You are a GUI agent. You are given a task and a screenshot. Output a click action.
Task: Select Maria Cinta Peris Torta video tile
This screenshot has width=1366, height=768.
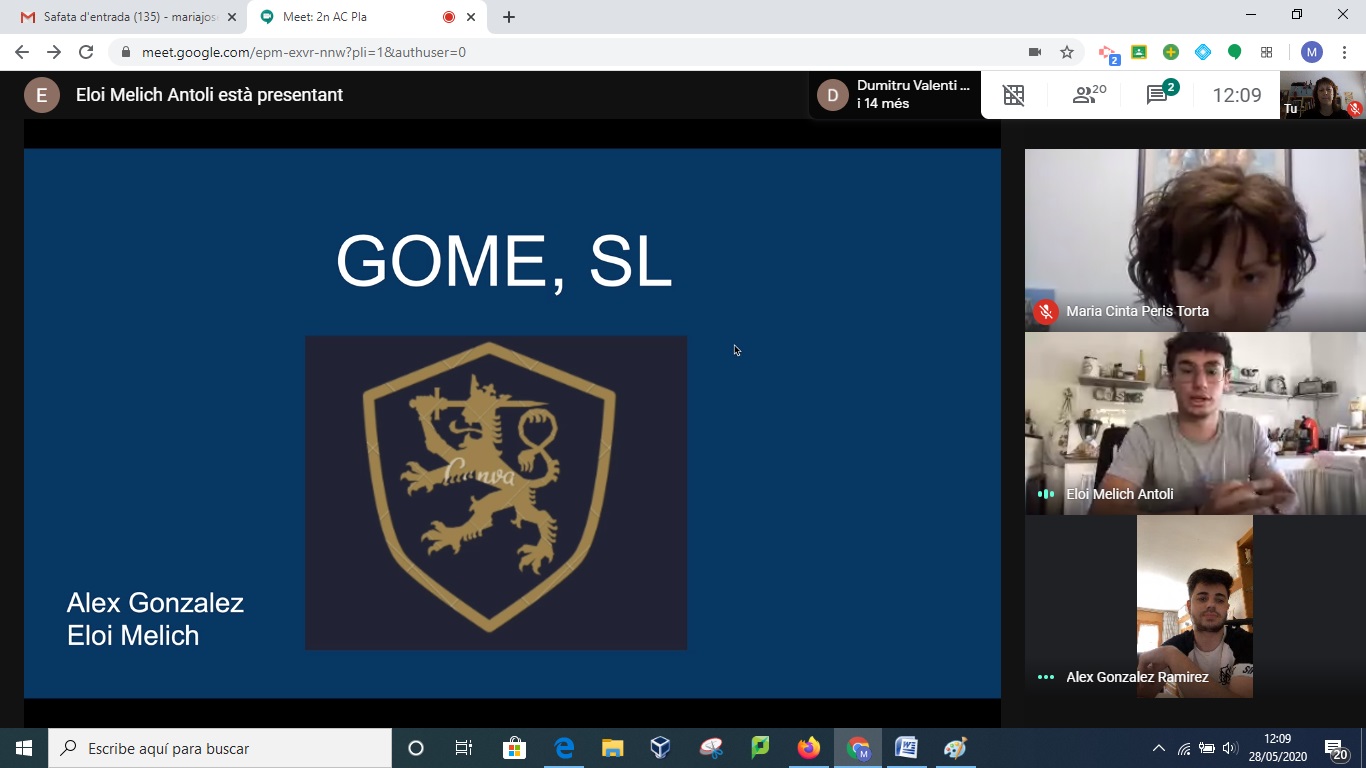[x=1195, y=240]
